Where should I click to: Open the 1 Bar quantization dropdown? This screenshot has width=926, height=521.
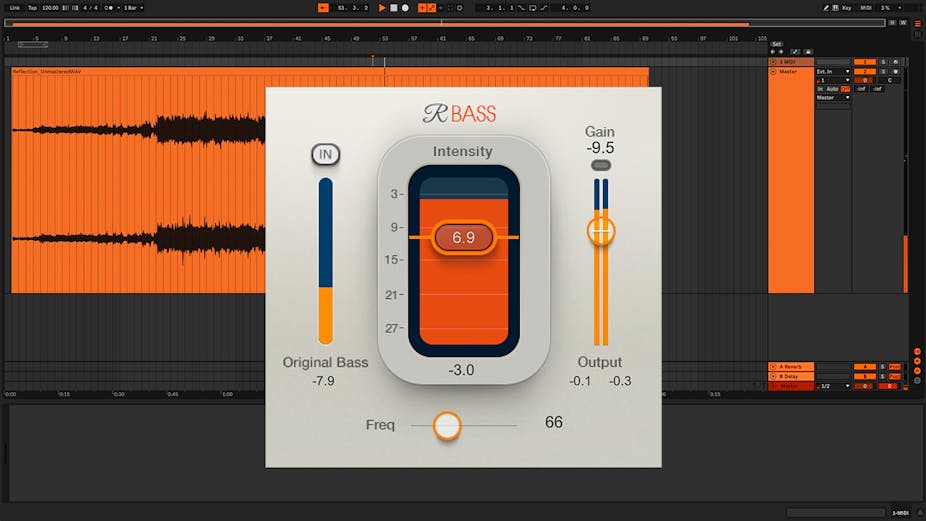tap(133, 7)
